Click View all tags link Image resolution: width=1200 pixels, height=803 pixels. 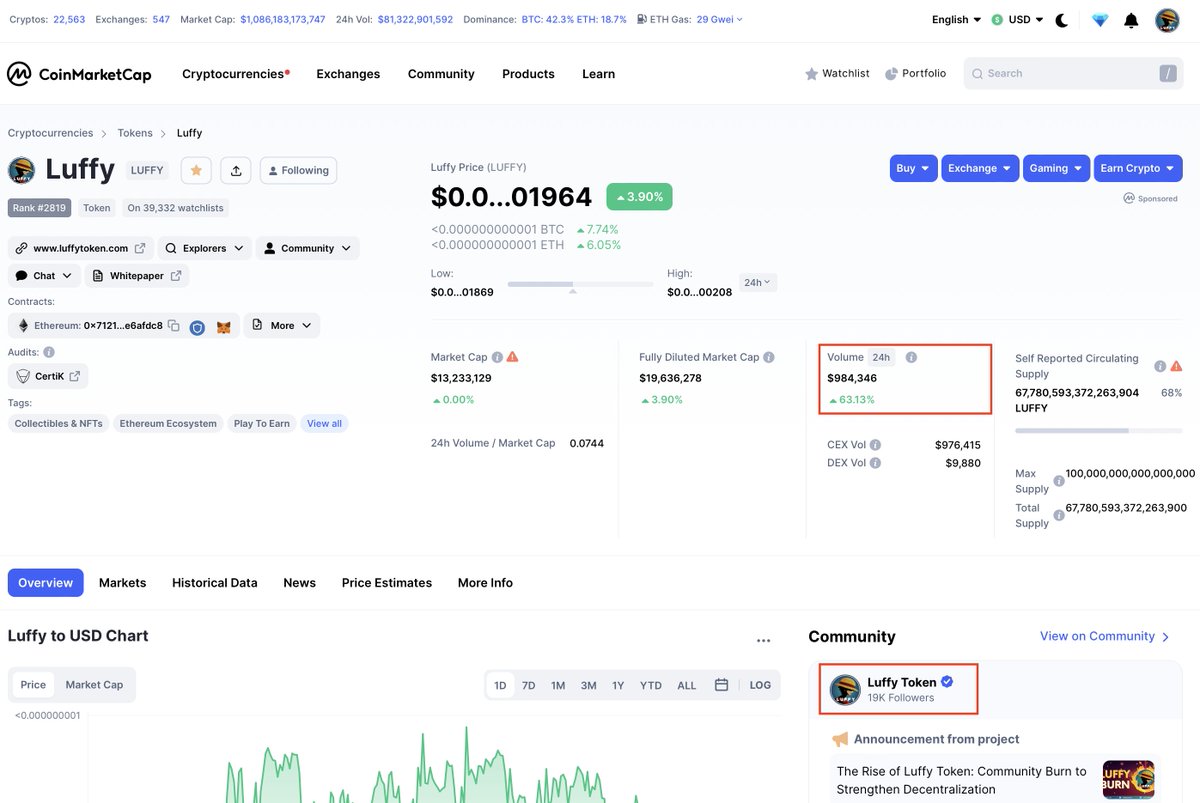click(x=324, y=424)
